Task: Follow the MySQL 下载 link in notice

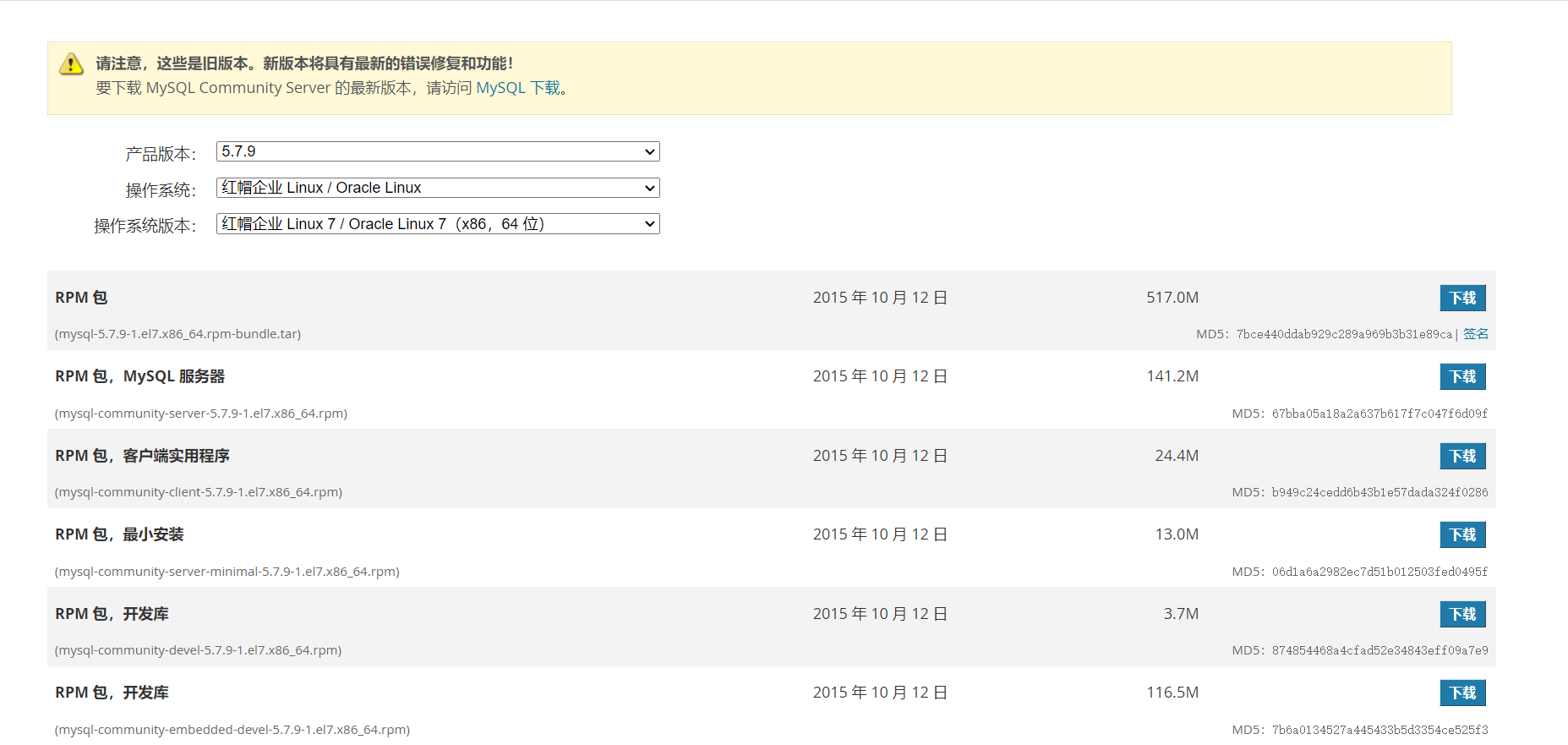Action: 518,88
